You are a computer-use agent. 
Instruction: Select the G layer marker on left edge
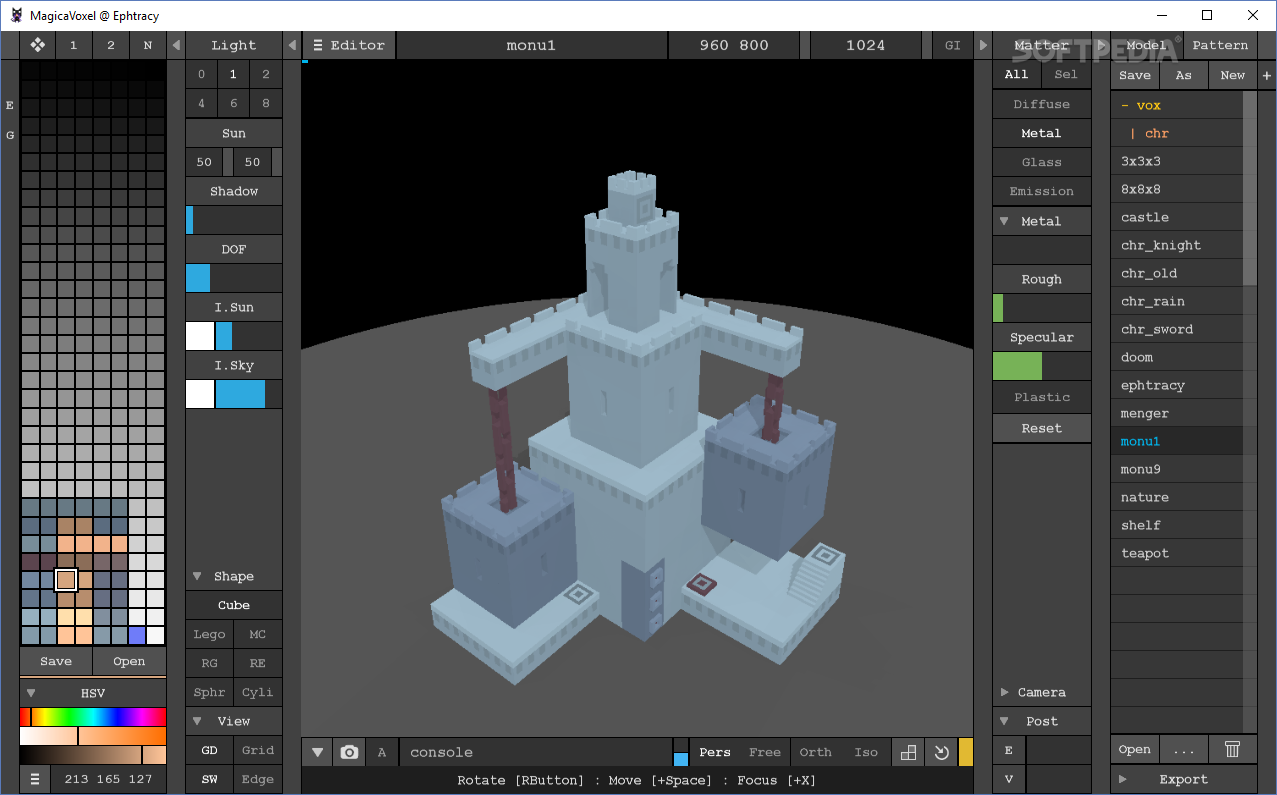[10, 135]
